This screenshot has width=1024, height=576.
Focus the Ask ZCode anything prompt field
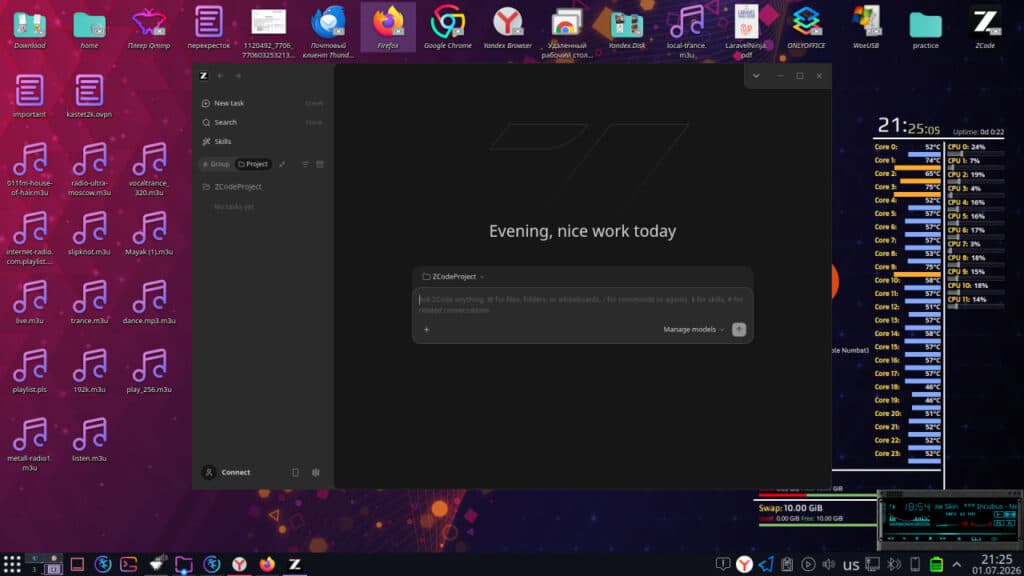(x=583, y=304)
